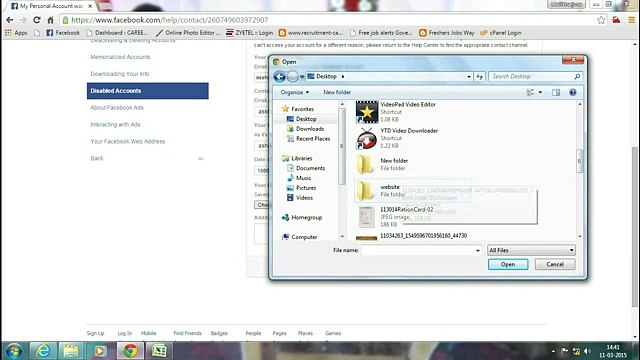Image resolution: width=640 pixels, height=360 pixels.
Task: Click the magnifier icon in Search Desktop
Action: 577,76
